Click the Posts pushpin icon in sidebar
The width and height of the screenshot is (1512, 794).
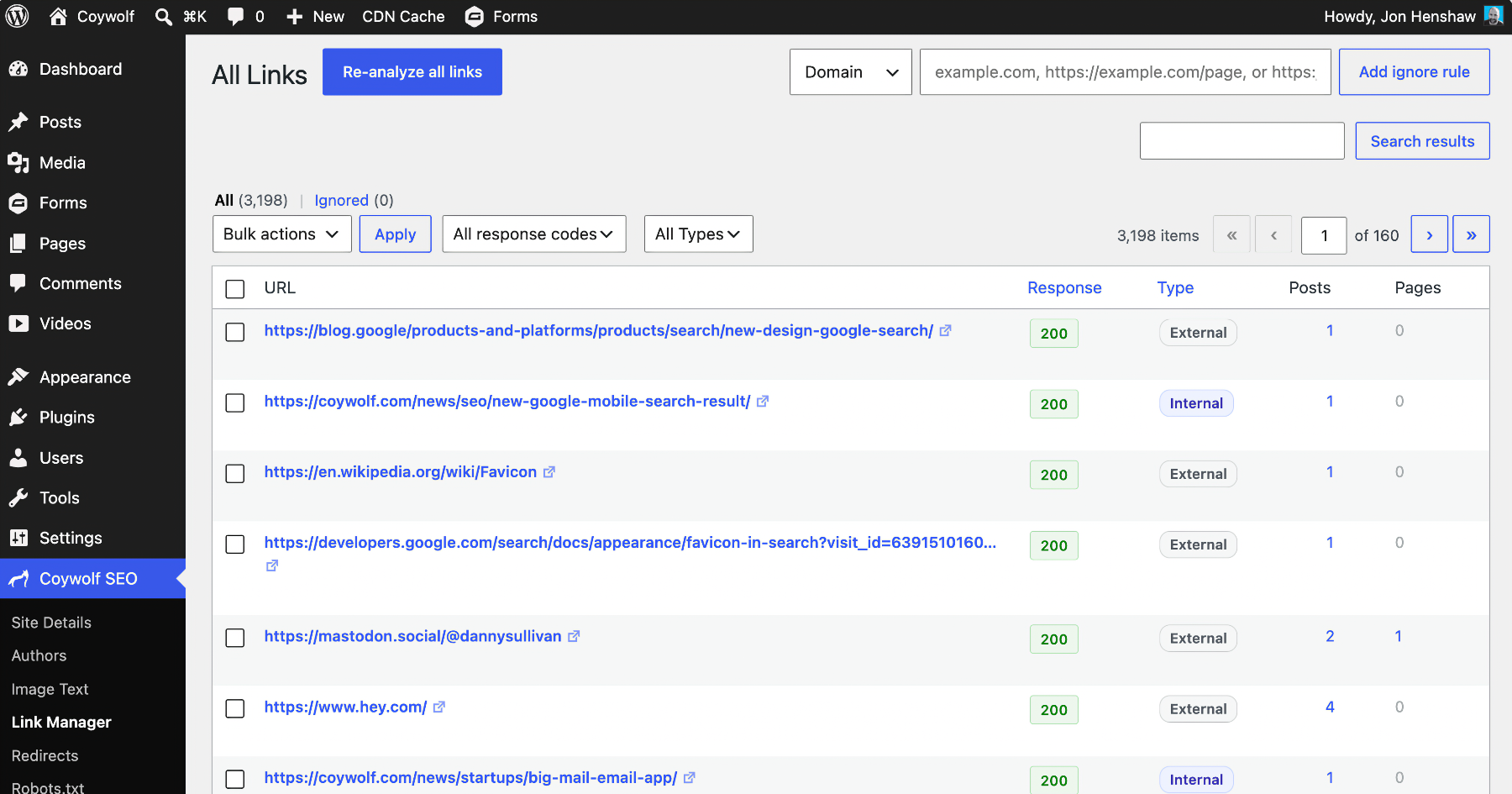(18, 122)
